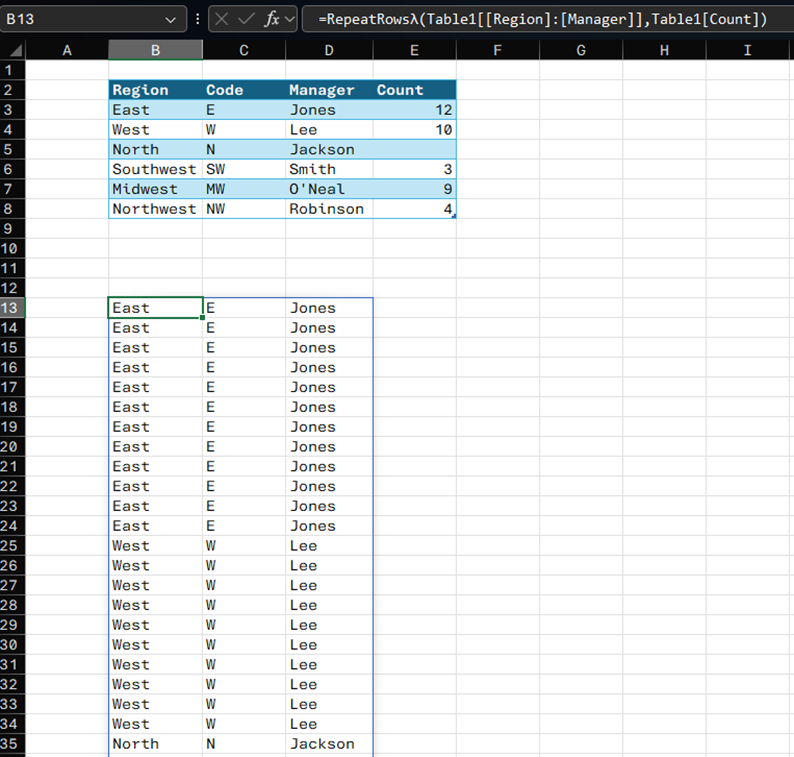The image size is (794, 757).
Task: Click the Enter checkmark formula button
Action: 246,19
